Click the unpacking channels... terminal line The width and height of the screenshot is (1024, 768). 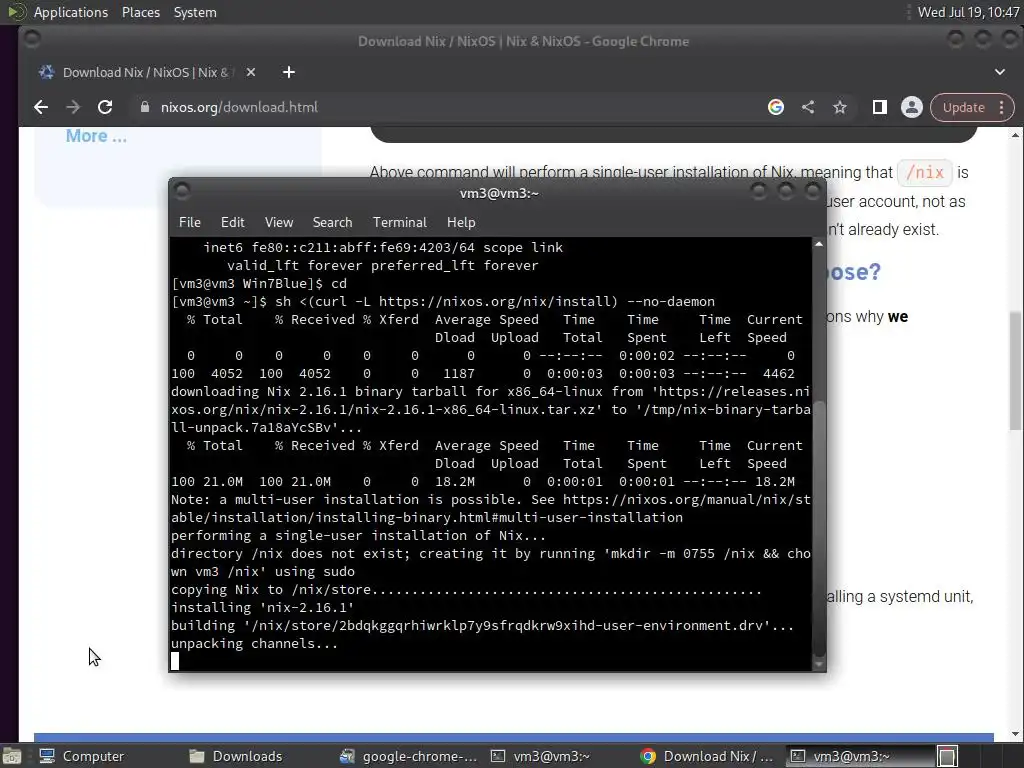click(254, 643)
